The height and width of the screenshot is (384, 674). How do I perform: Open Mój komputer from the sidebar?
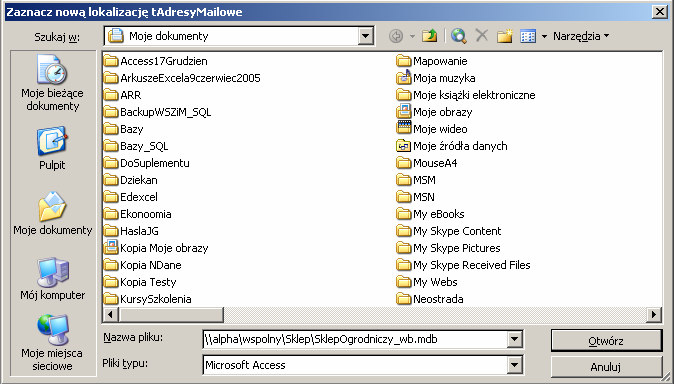[52, 279]
